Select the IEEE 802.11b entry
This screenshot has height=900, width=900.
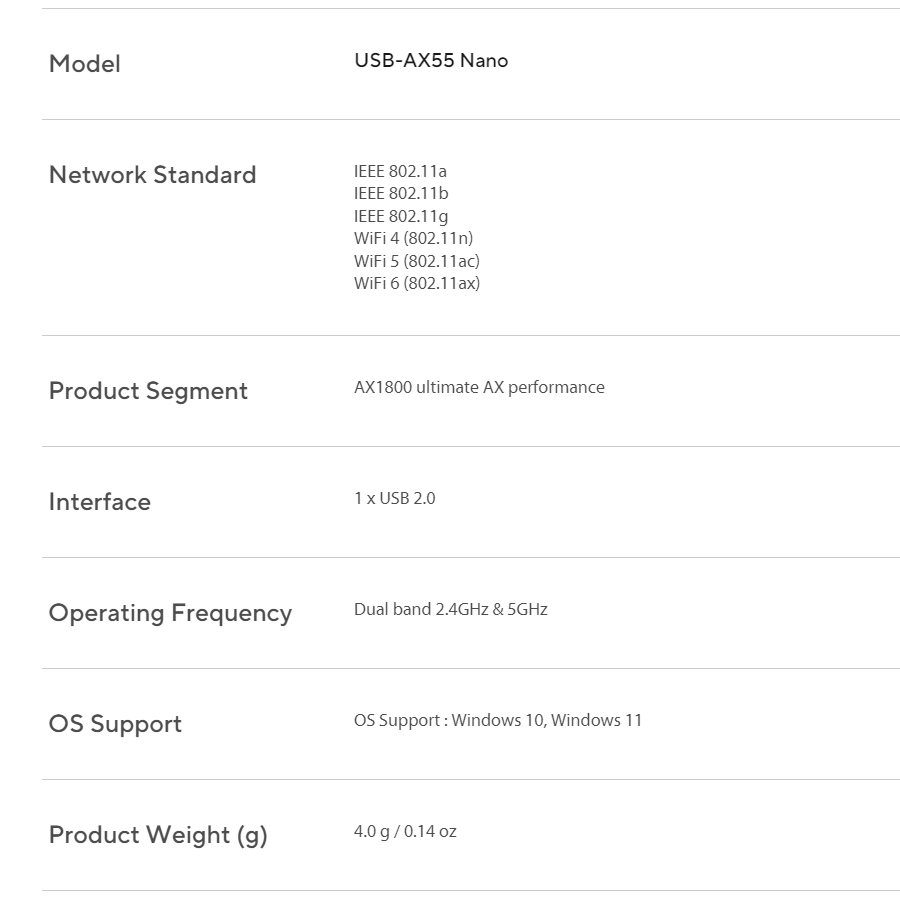pyautogui.click(x=401, y=193)
